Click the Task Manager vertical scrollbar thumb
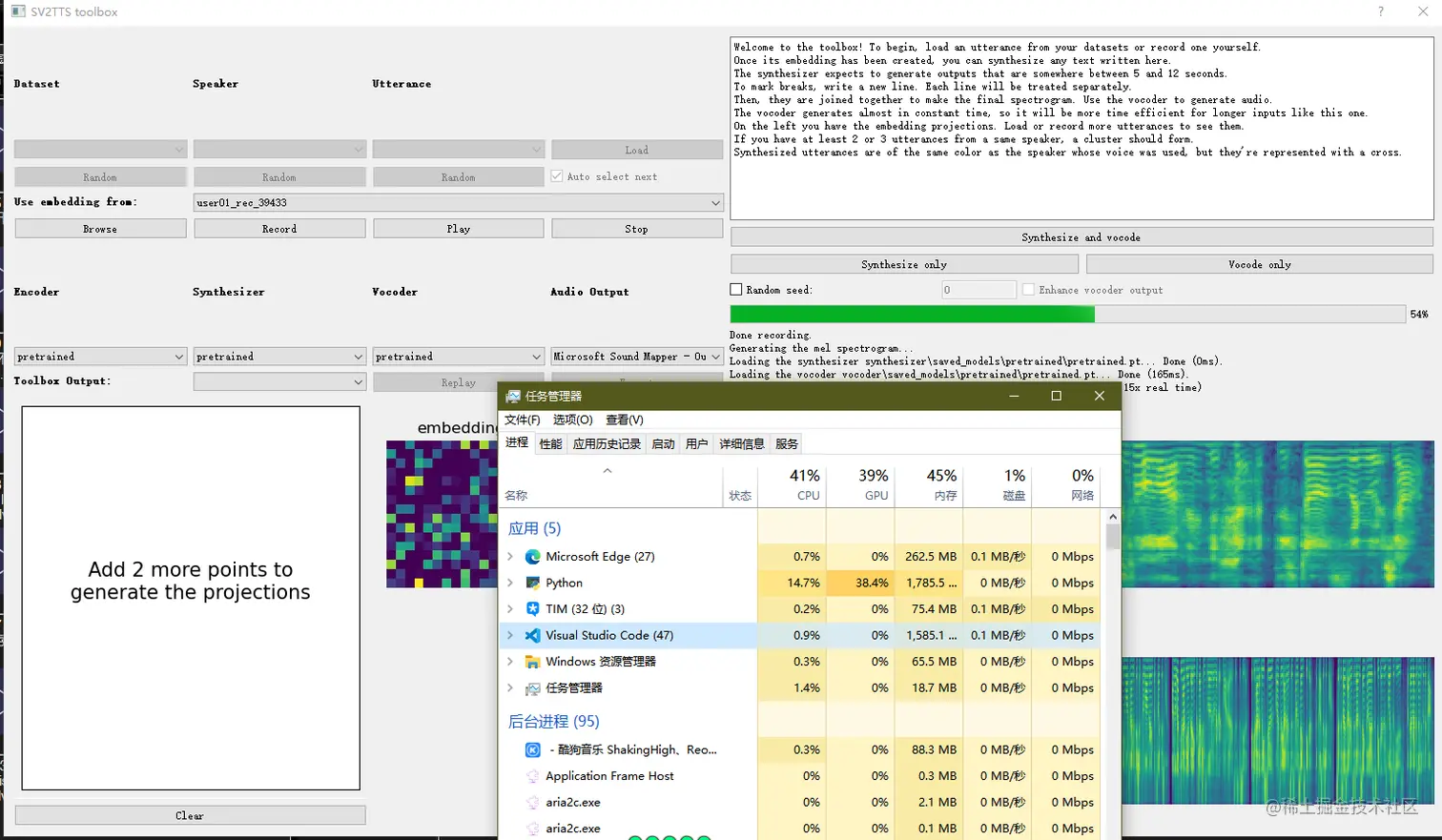Screen dimensions: 1442x840 click(x=1113, y=537)
